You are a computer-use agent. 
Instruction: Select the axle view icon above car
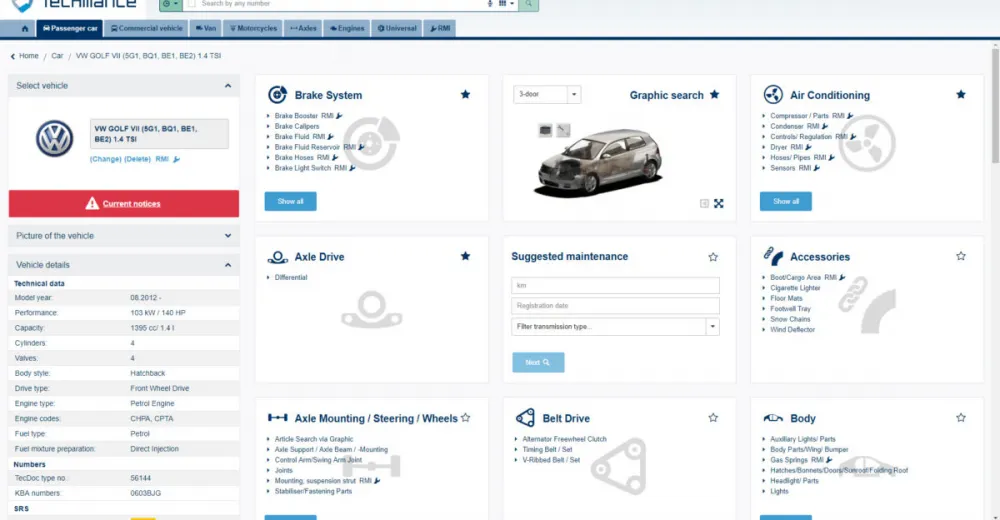click(563, 130)
